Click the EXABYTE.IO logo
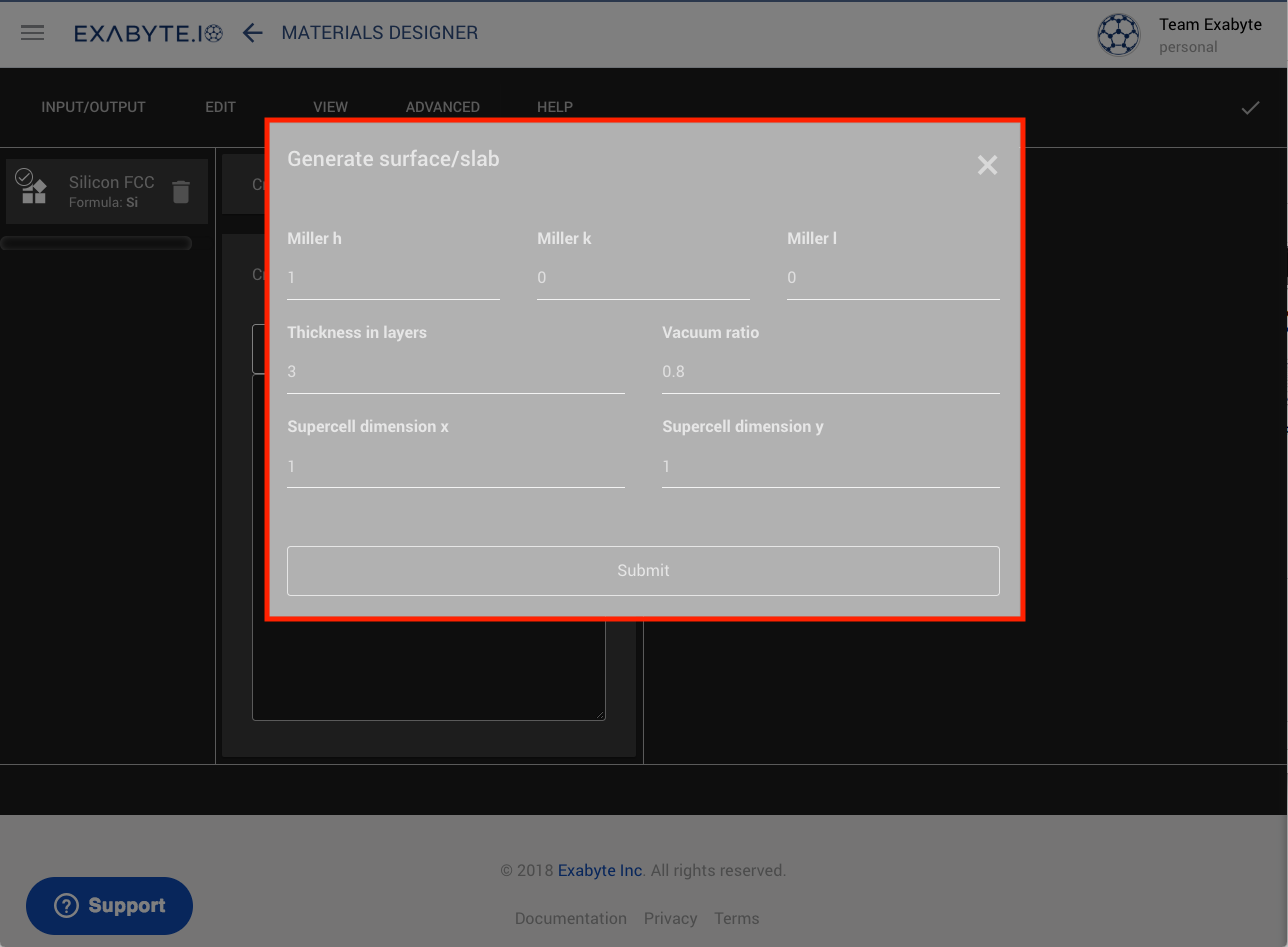Screen dimensions: 1288x947 pyautogui.click(x=148, y=32)
